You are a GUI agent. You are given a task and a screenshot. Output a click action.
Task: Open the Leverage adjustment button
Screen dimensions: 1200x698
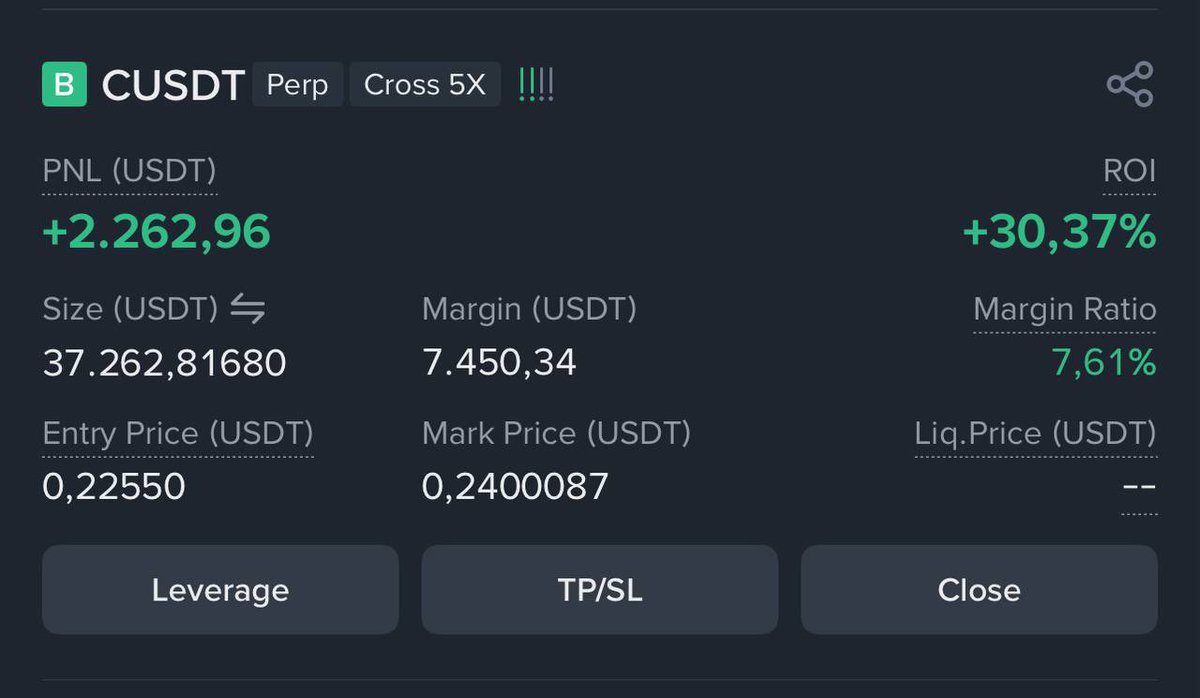pos(220,590)
